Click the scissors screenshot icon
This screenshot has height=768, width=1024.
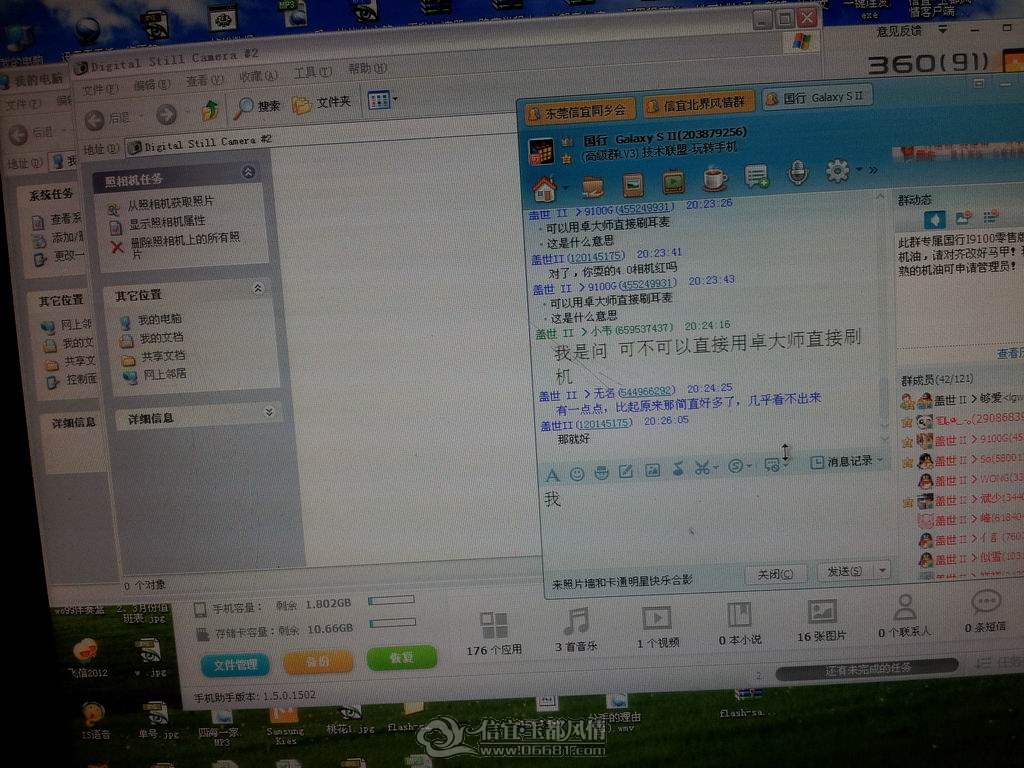(702, 468)
